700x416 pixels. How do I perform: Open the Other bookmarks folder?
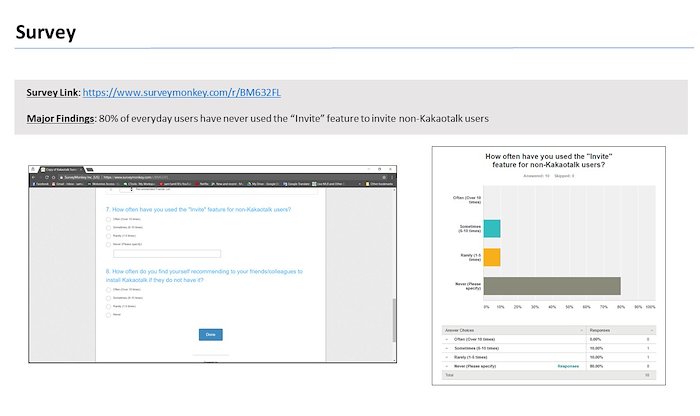[x=379, y=183]
